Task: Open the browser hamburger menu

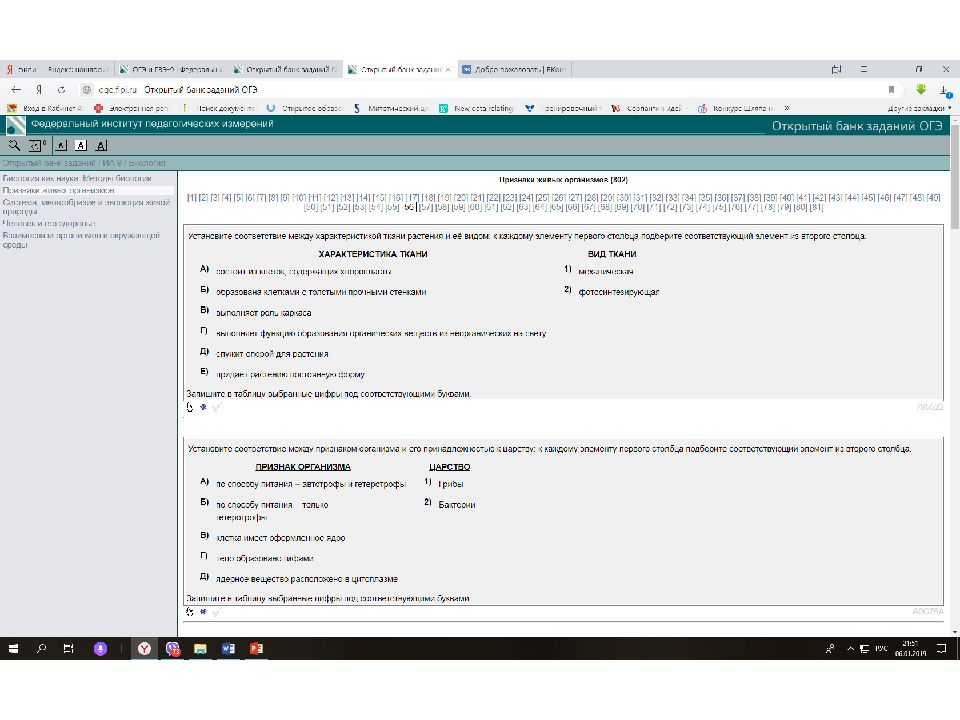Action: pyautogui.click(x=864, y=69)
